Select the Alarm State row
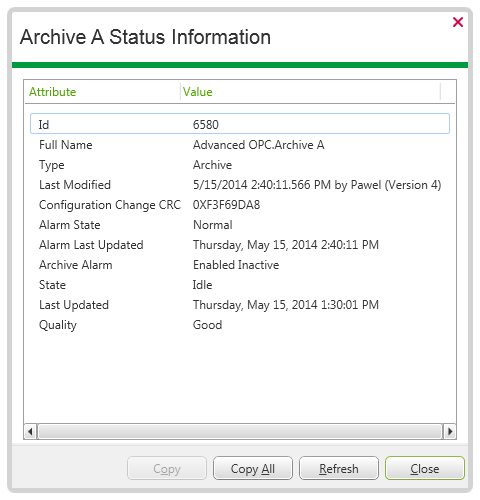 click(240, 225)
